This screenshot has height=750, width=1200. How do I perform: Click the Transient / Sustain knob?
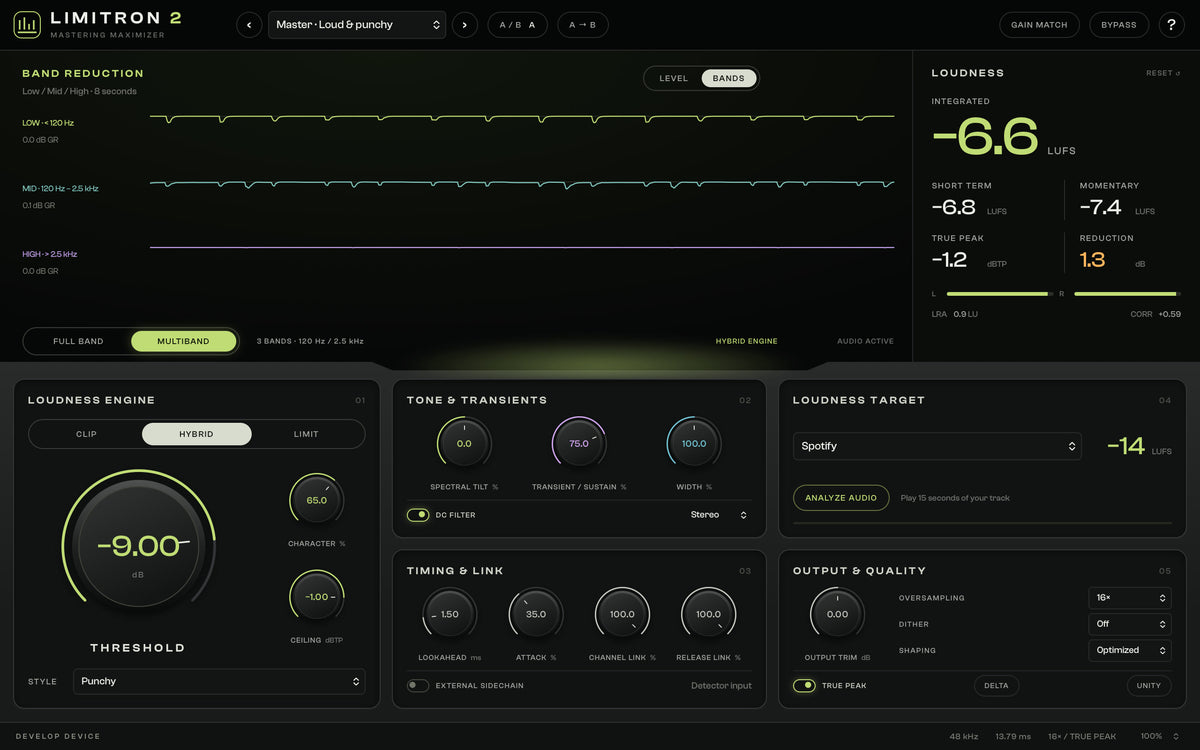click(x=579, y=443)
